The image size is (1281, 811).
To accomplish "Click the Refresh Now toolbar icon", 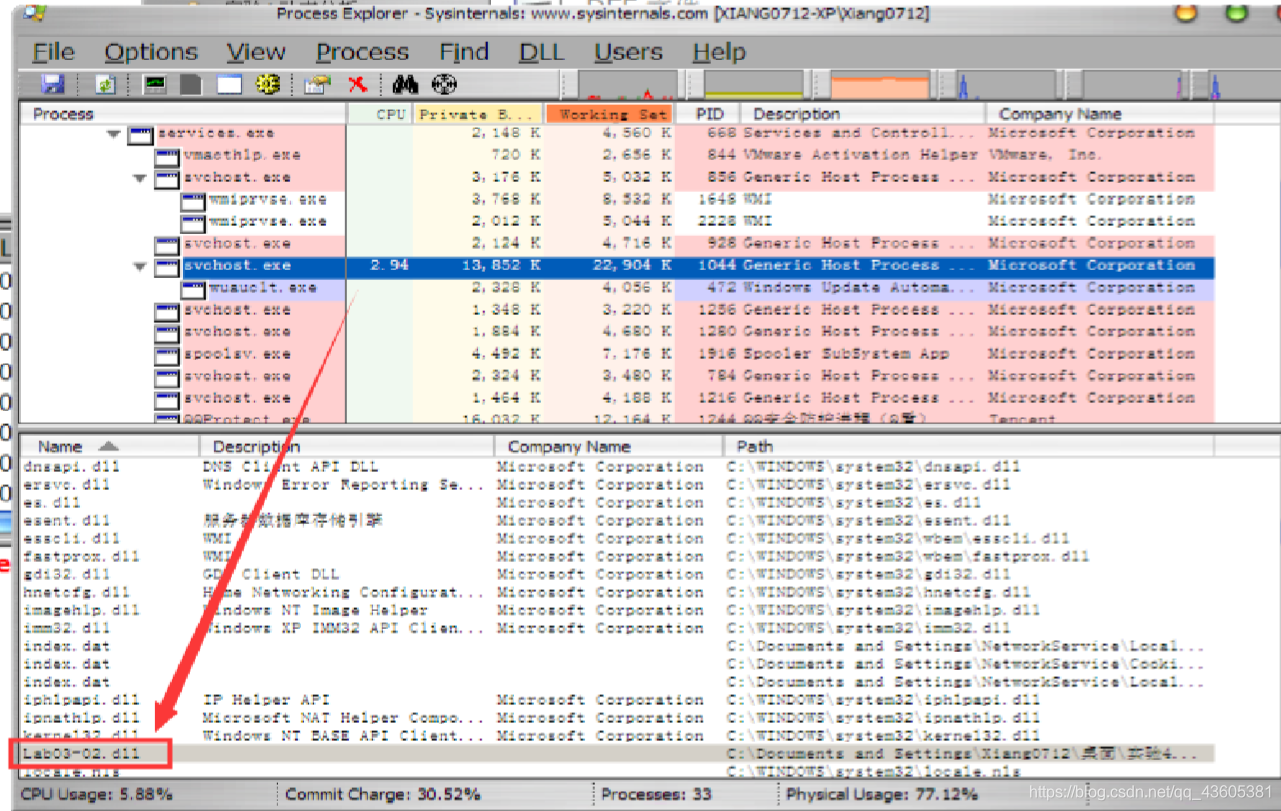I will [x=106, y=85].
